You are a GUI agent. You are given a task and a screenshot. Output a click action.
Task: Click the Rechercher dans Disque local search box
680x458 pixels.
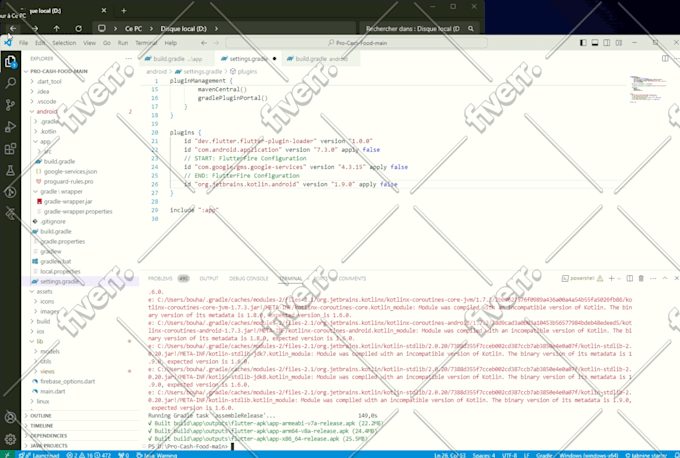coord(419,29)
